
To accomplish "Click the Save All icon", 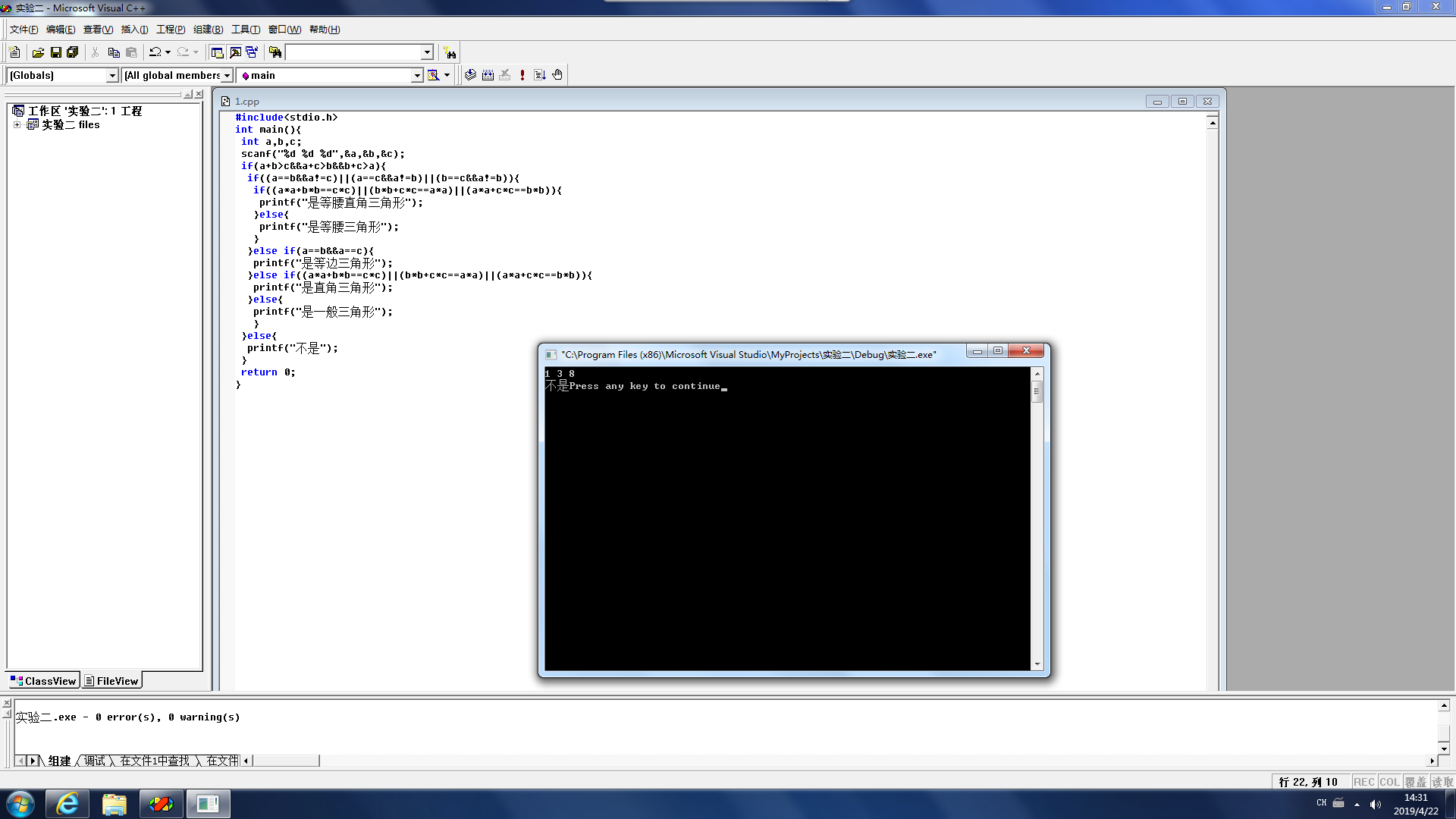I will (73, 52).
